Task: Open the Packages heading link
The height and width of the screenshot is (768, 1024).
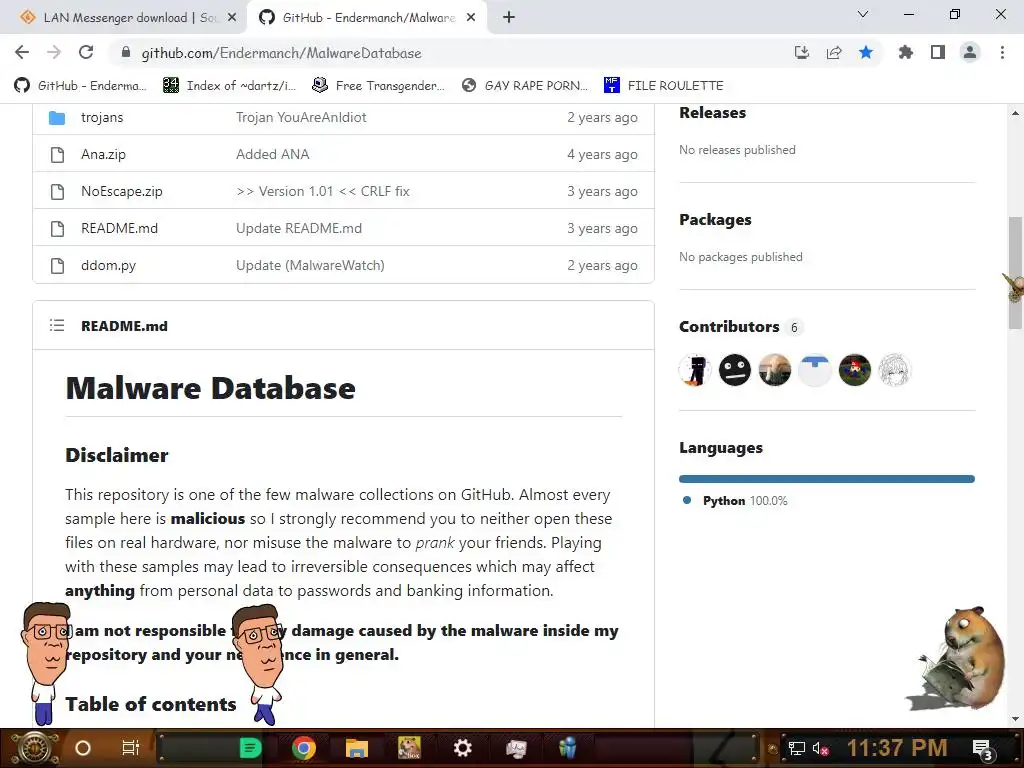Action: (715, 220)
